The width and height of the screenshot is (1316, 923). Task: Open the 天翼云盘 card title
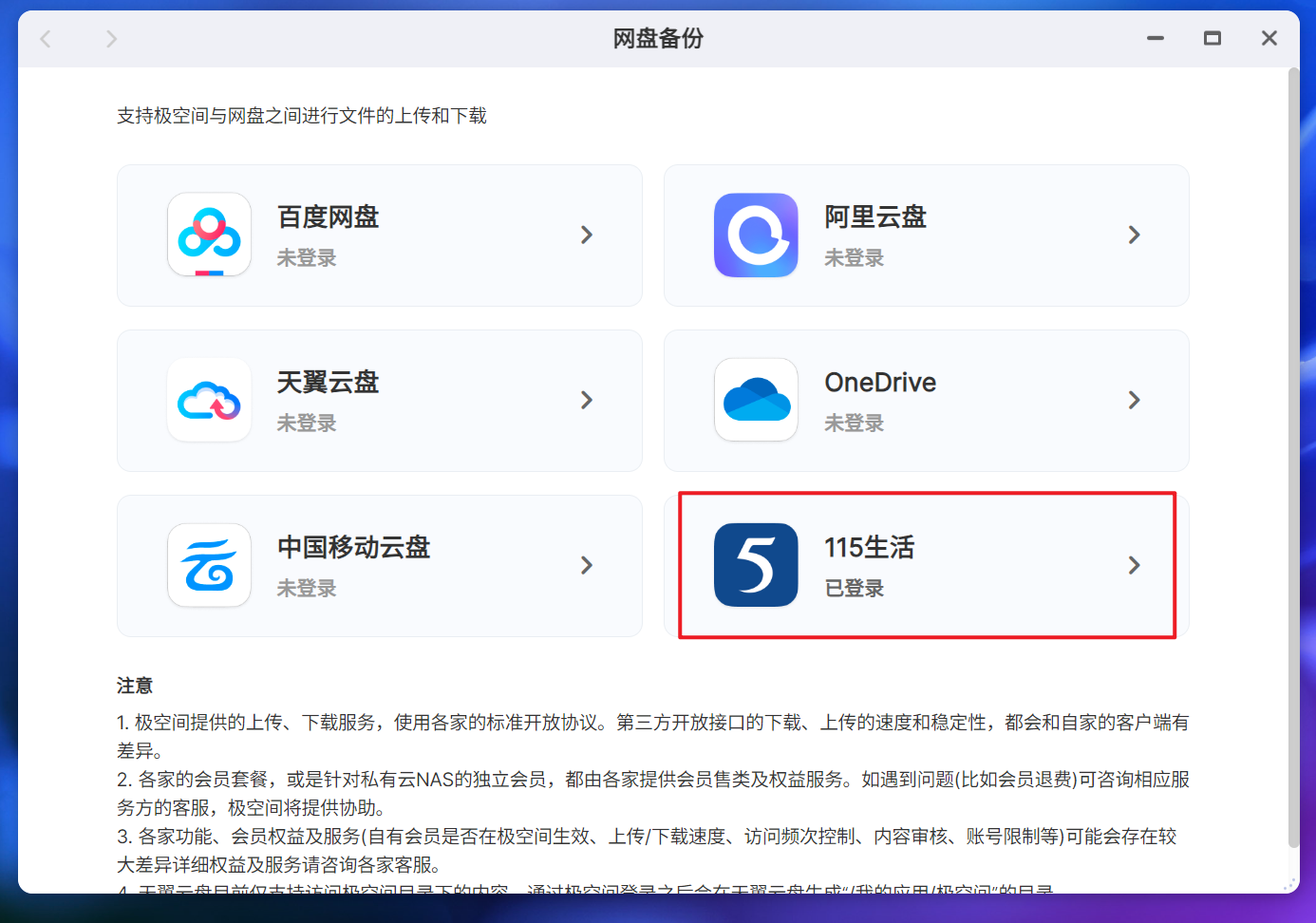(329, 383)
